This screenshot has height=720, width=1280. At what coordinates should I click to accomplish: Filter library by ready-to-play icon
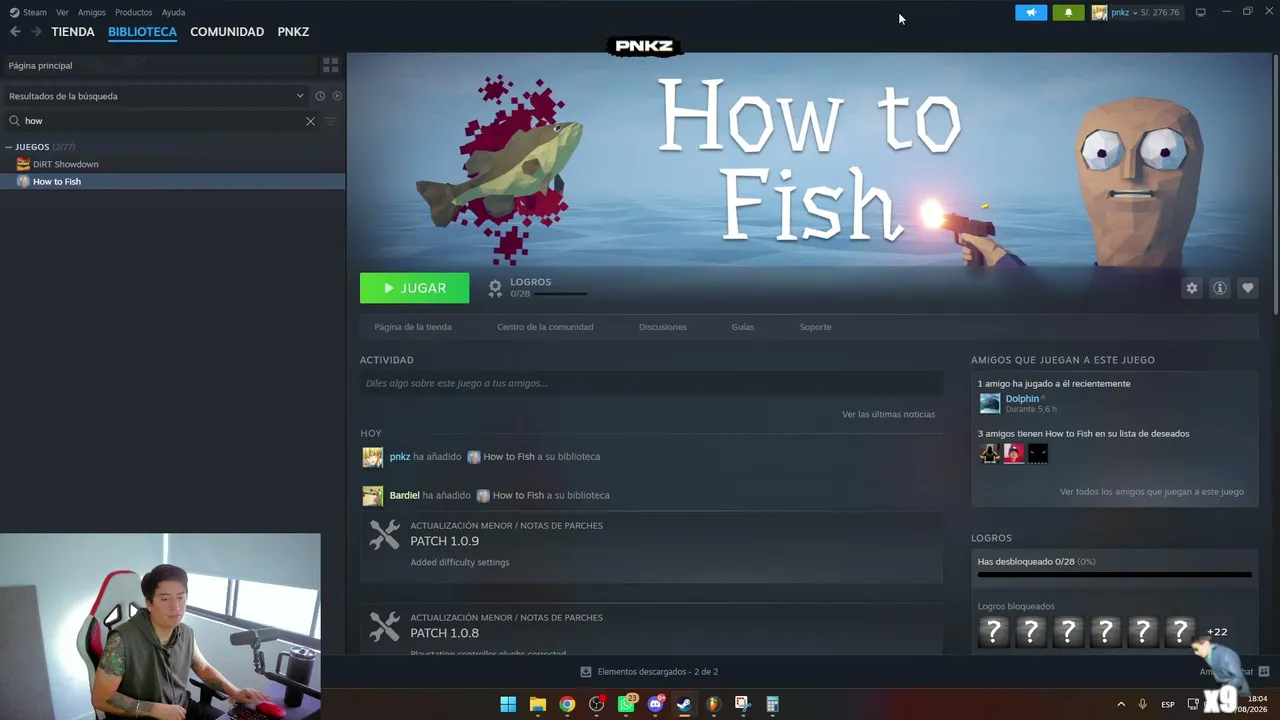coord(337,96)
